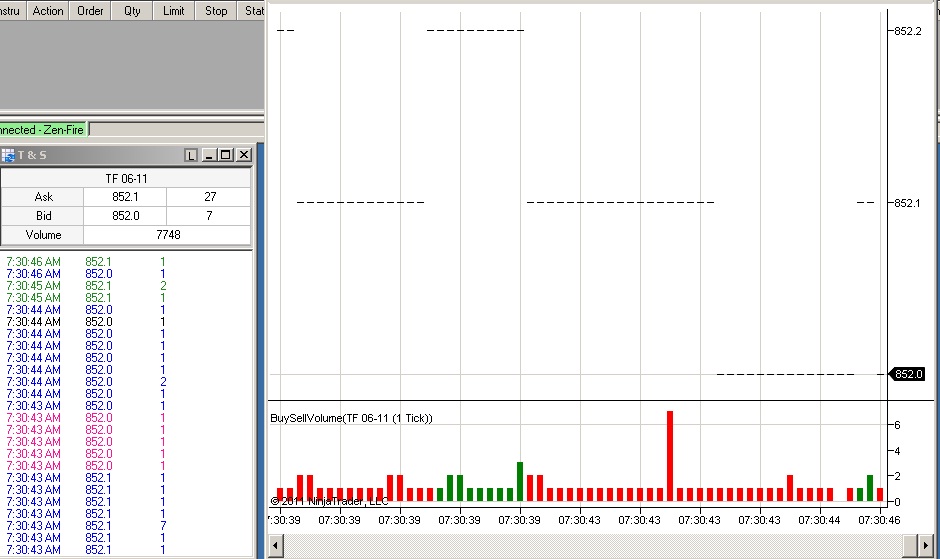Click the volume axis label 4
The height and width of the screenshot is (559, 940).
tap(897, 451)
